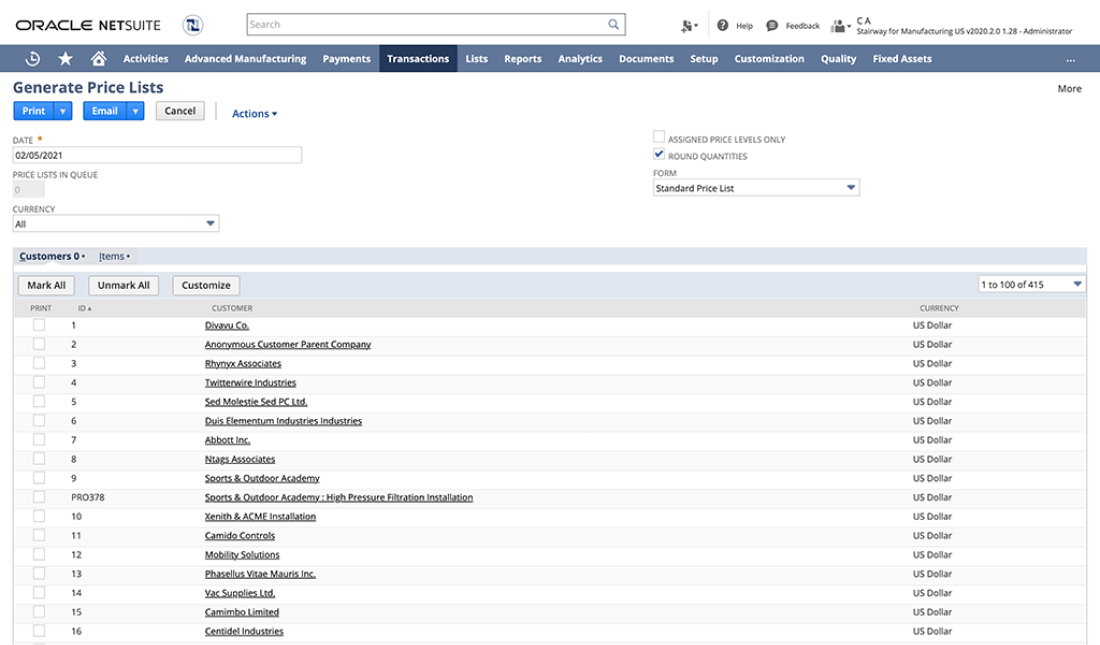1100x645 pixels.
Task: Click the Customer column header
Action: (x=232, y=308)
